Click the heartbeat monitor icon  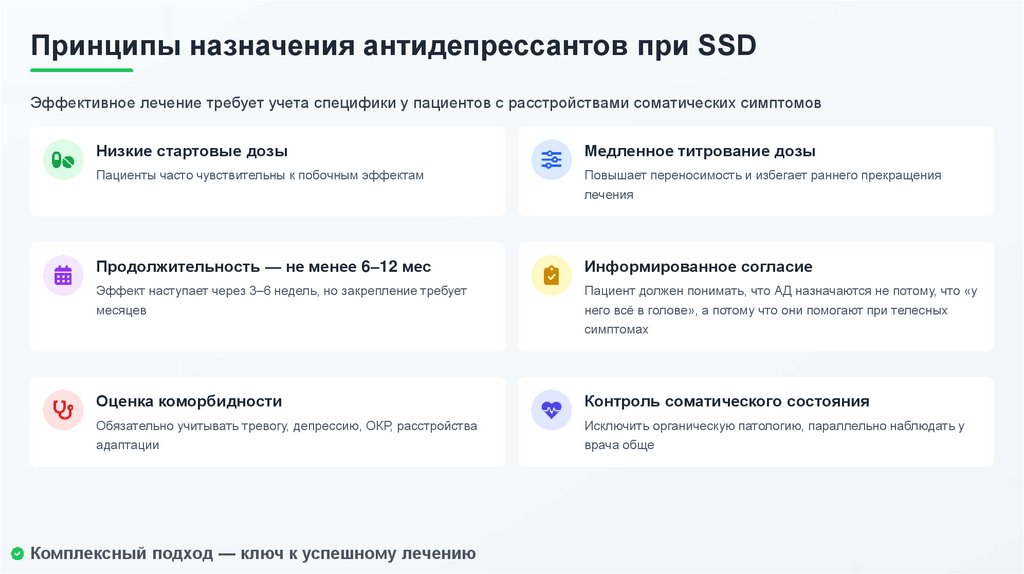551,410
